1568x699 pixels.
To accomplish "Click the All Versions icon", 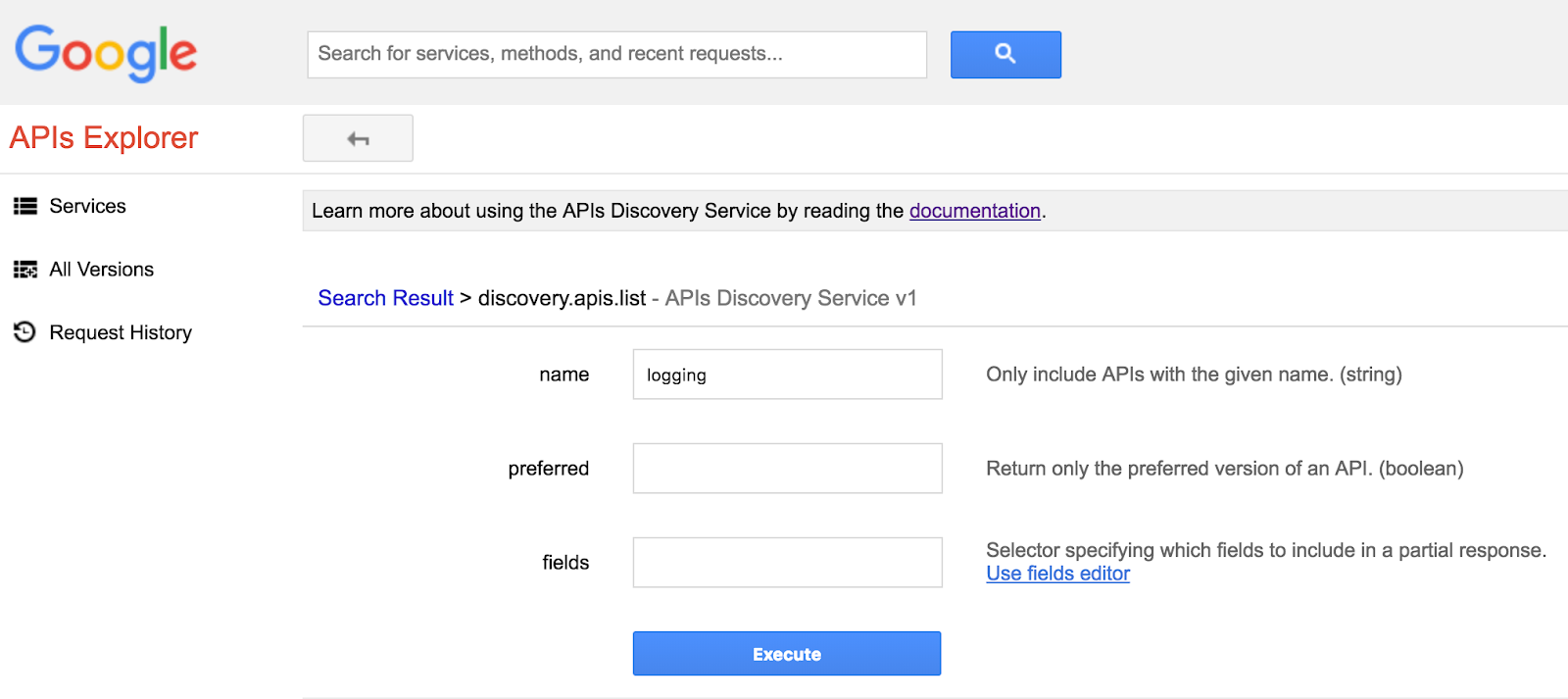I will coord(25,270).
